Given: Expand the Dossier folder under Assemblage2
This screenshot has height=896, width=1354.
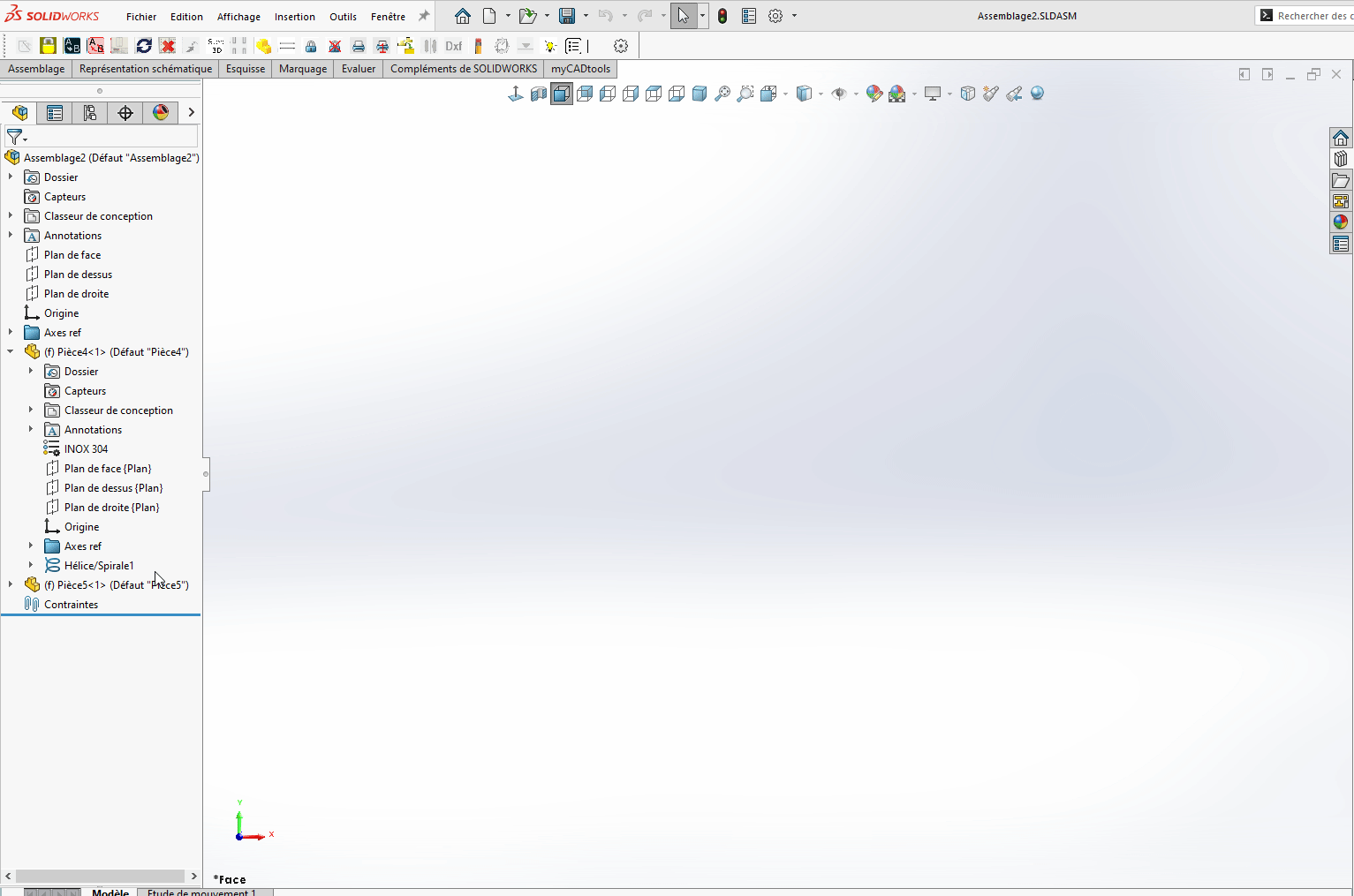Looking at the screenshot, I should click(x=11, y=177).
